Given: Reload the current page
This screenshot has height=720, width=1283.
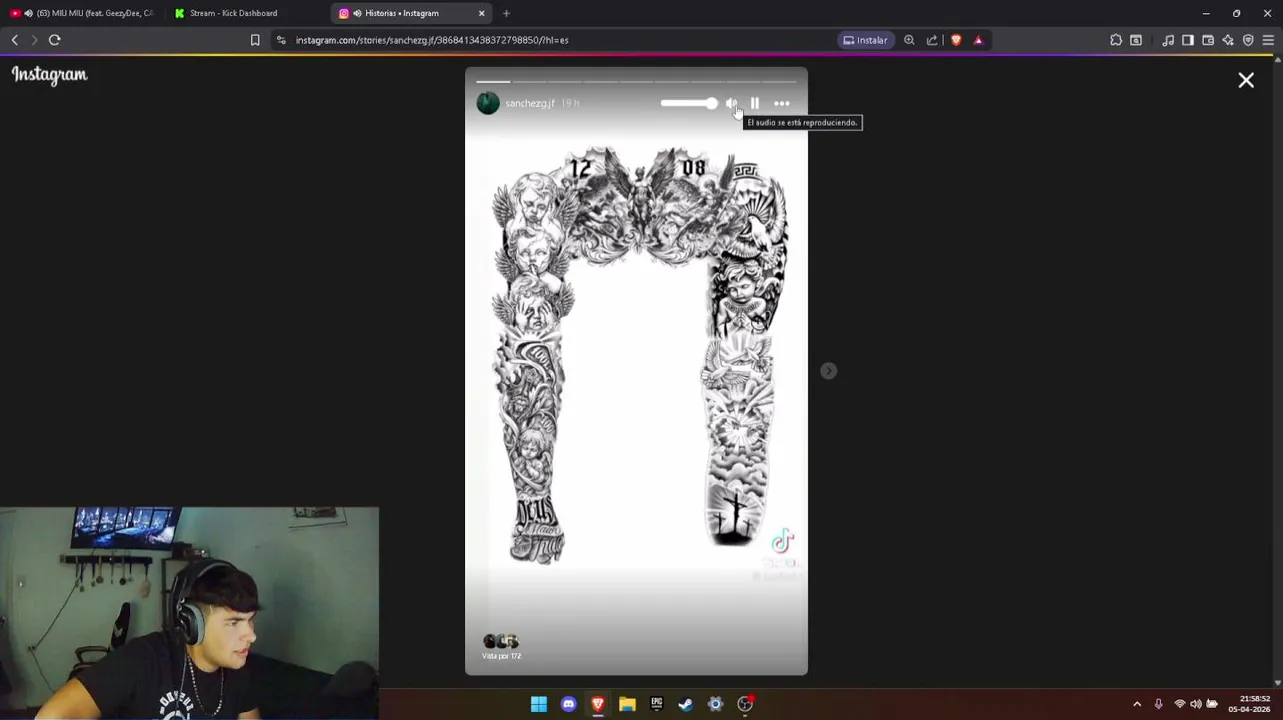Looking at the screenshot, I should pyautogui.click(x=55, y=40).
